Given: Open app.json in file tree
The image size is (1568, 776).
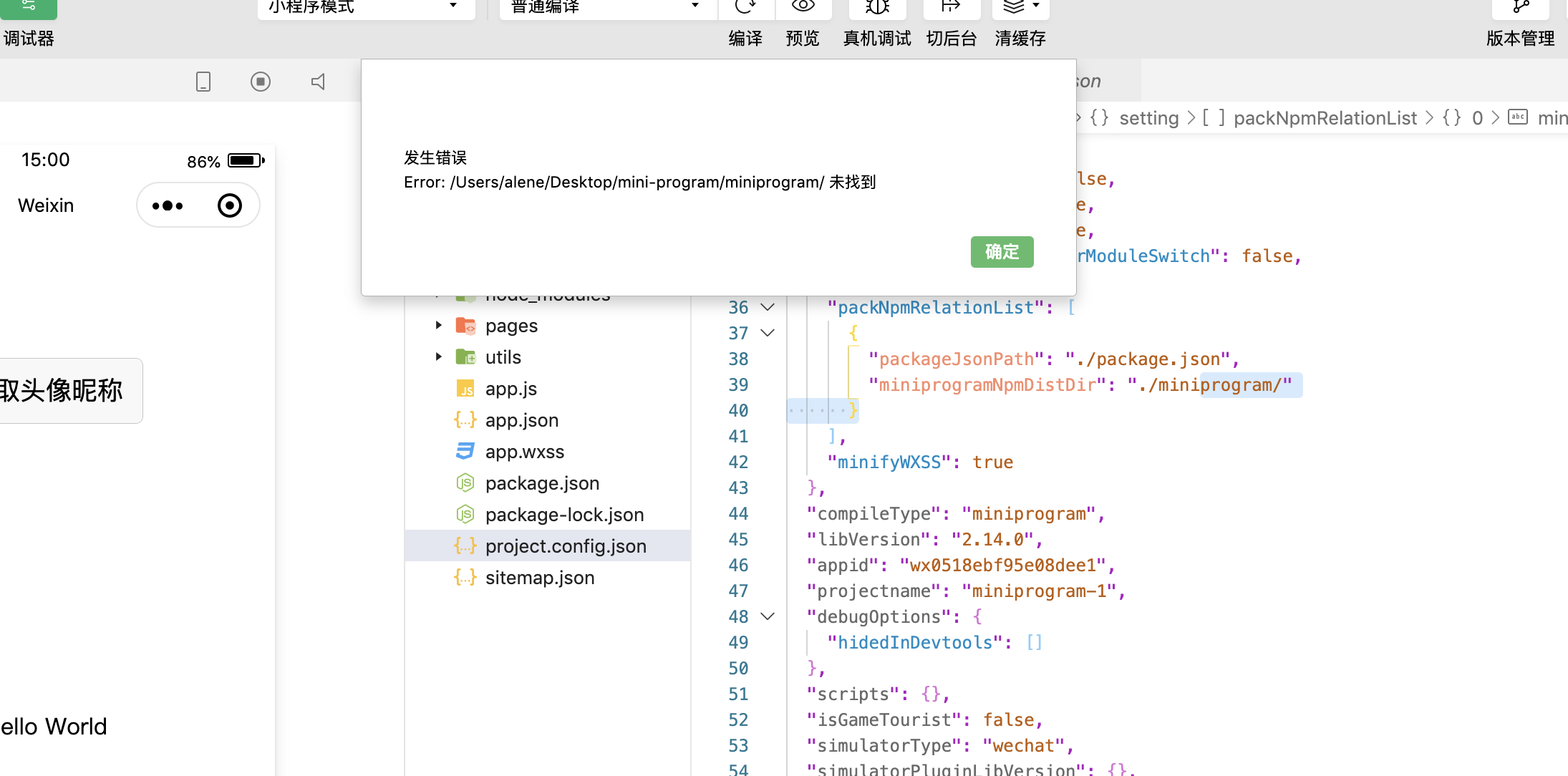Looking at the screenshot, I should [521, 420].
